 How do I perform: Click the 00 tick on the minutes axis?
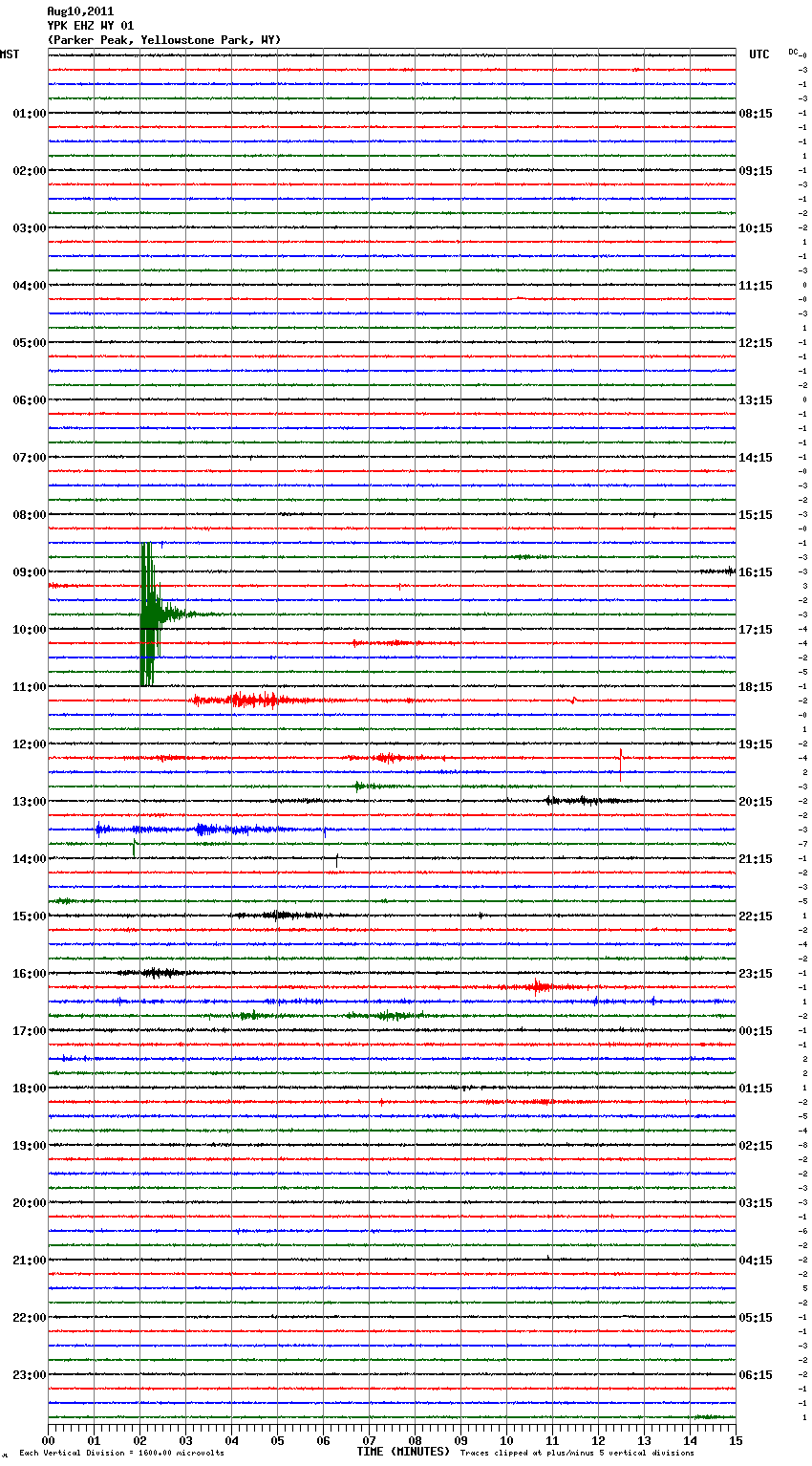[48, 1440]
